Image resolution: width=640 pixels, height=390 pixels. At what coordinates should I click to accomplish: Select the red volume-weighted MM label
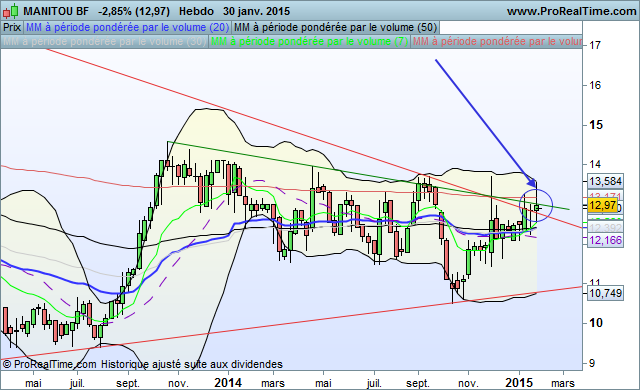click(497, 42)
